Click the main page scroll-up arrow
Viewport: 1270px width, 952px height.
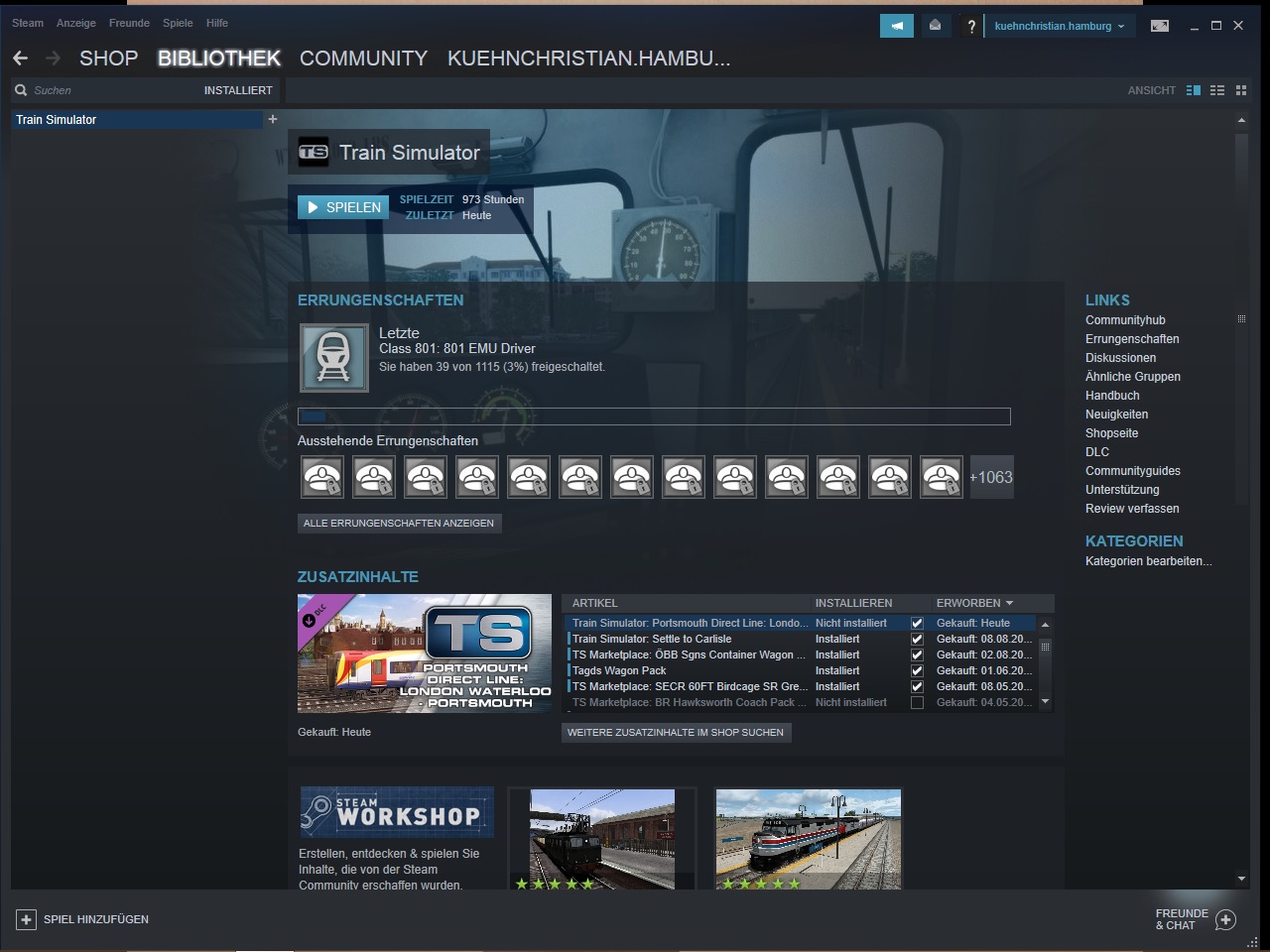coord(1241,120)
